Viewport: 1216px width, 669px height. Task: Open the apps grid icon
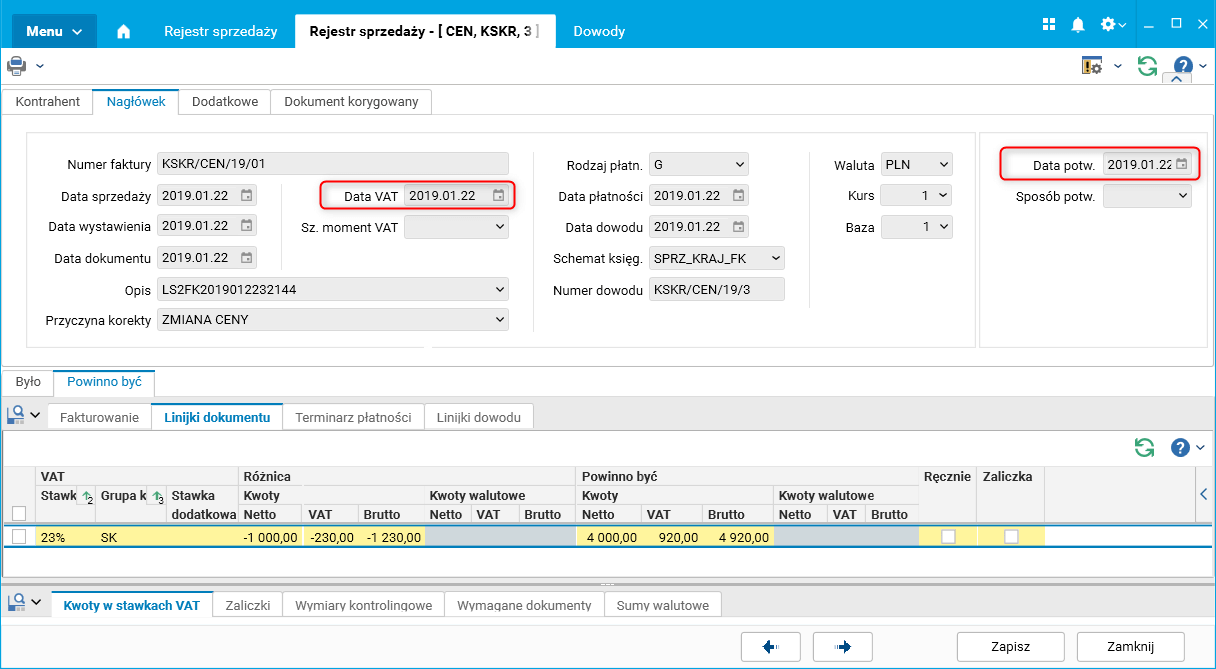point(1049,24)
